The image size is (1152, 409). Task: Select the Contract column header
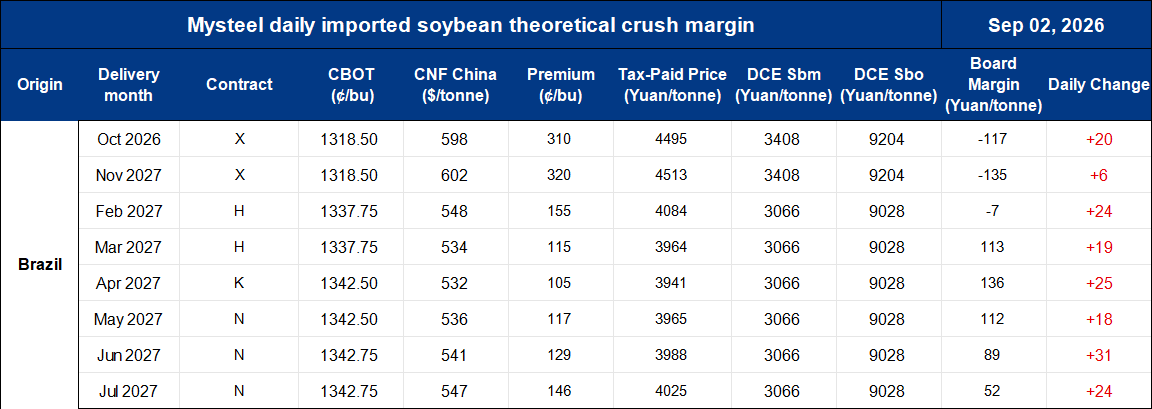click(x=239, y=84)
